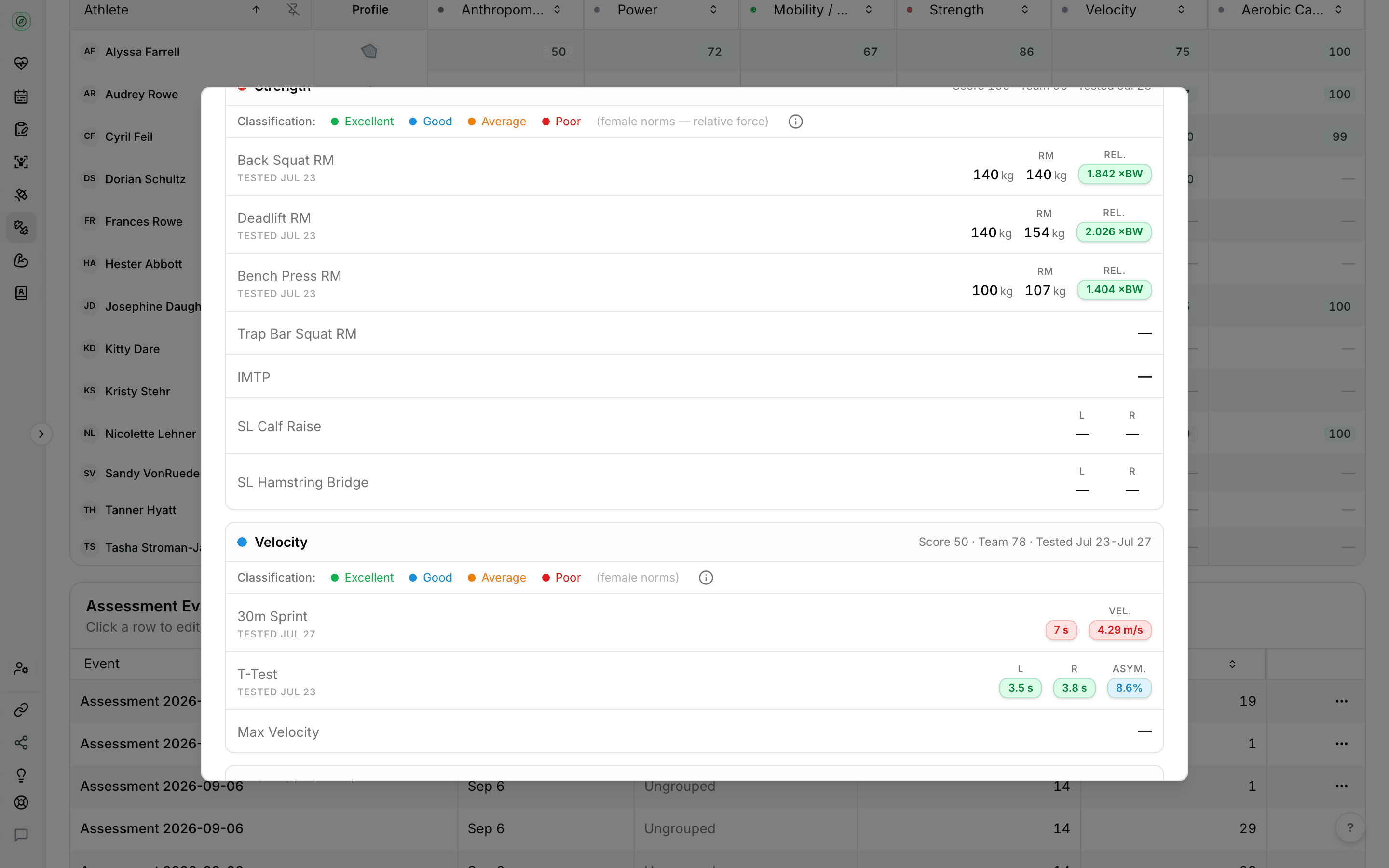1389x868 pixels.
Task: Open the user settings icon in sidebar
Action: (21, 668)
